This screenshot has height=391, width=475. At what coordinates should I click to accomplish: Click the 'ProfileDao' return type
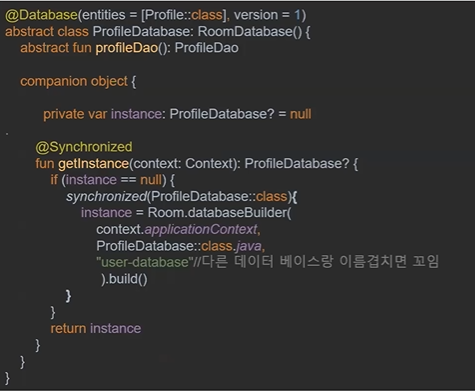[207, 48]
